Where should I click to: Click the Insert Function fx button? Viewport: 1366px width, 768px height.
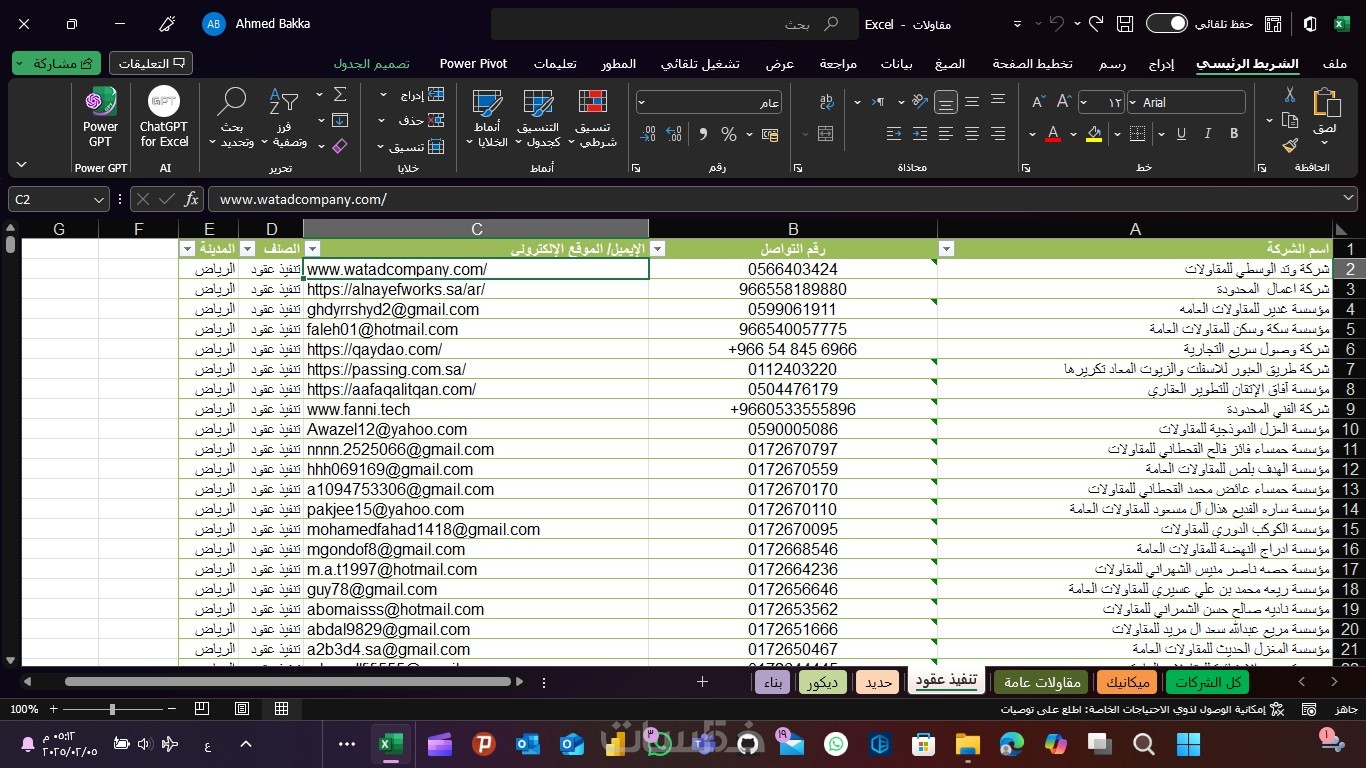click(x=191, y=199)
